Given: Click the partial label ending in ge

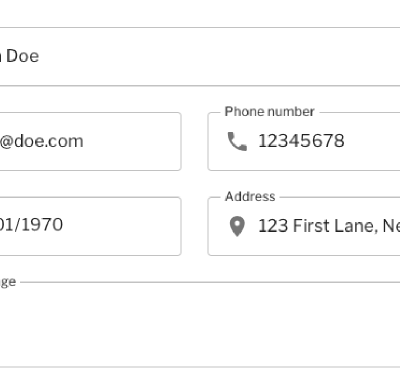Looking at the screenshot, I should (x=8, y=282).
